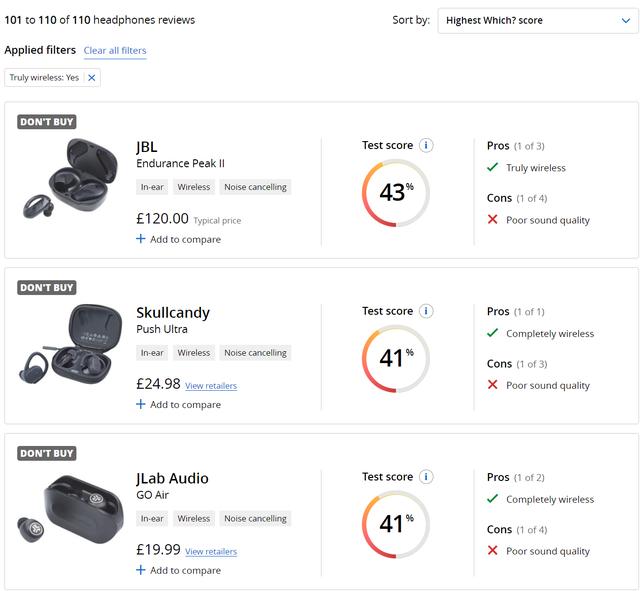
Task: View retailers for Skullcandy Push Ultra
Action: pyautogui.click(x=211, y=386)
